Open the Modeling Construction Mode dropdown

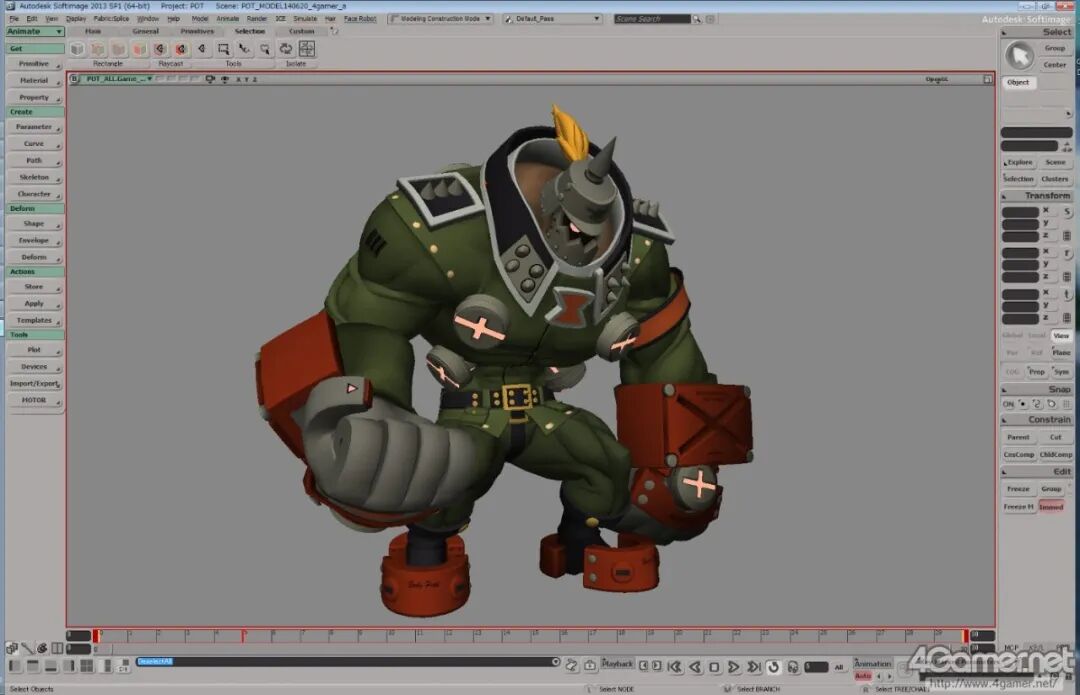point(441,19)
